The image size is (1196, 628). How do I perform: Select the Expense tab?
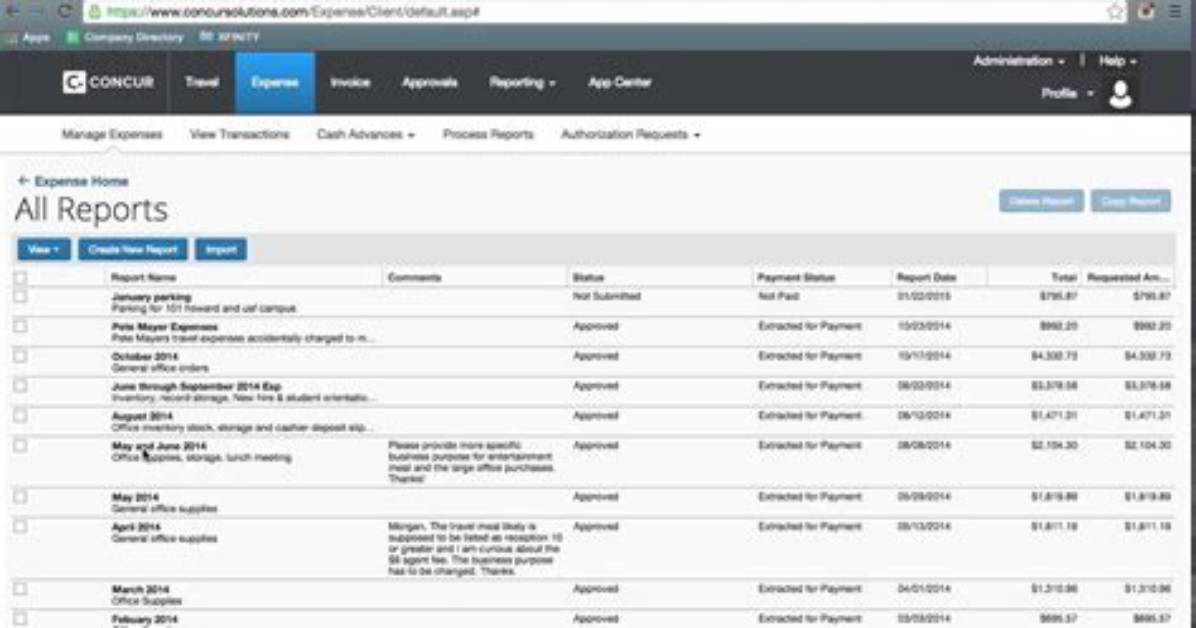[x=275, y=82]
